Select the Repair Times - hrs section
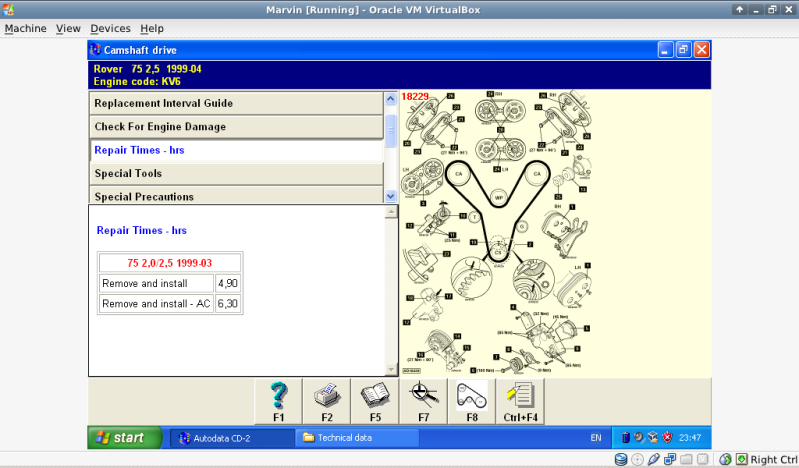This screenshot has width=799, height=468. (236, 150)
